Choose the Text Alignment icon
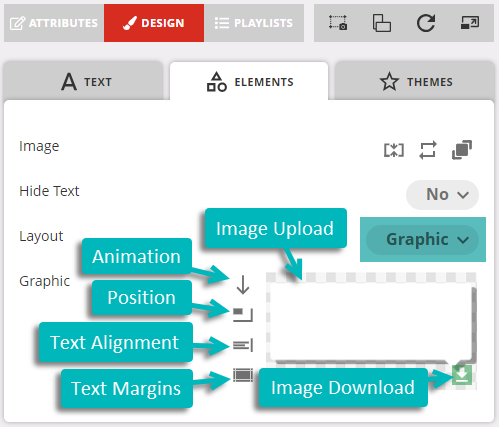This screenshot has width=499, height=427. coord(243,345)
